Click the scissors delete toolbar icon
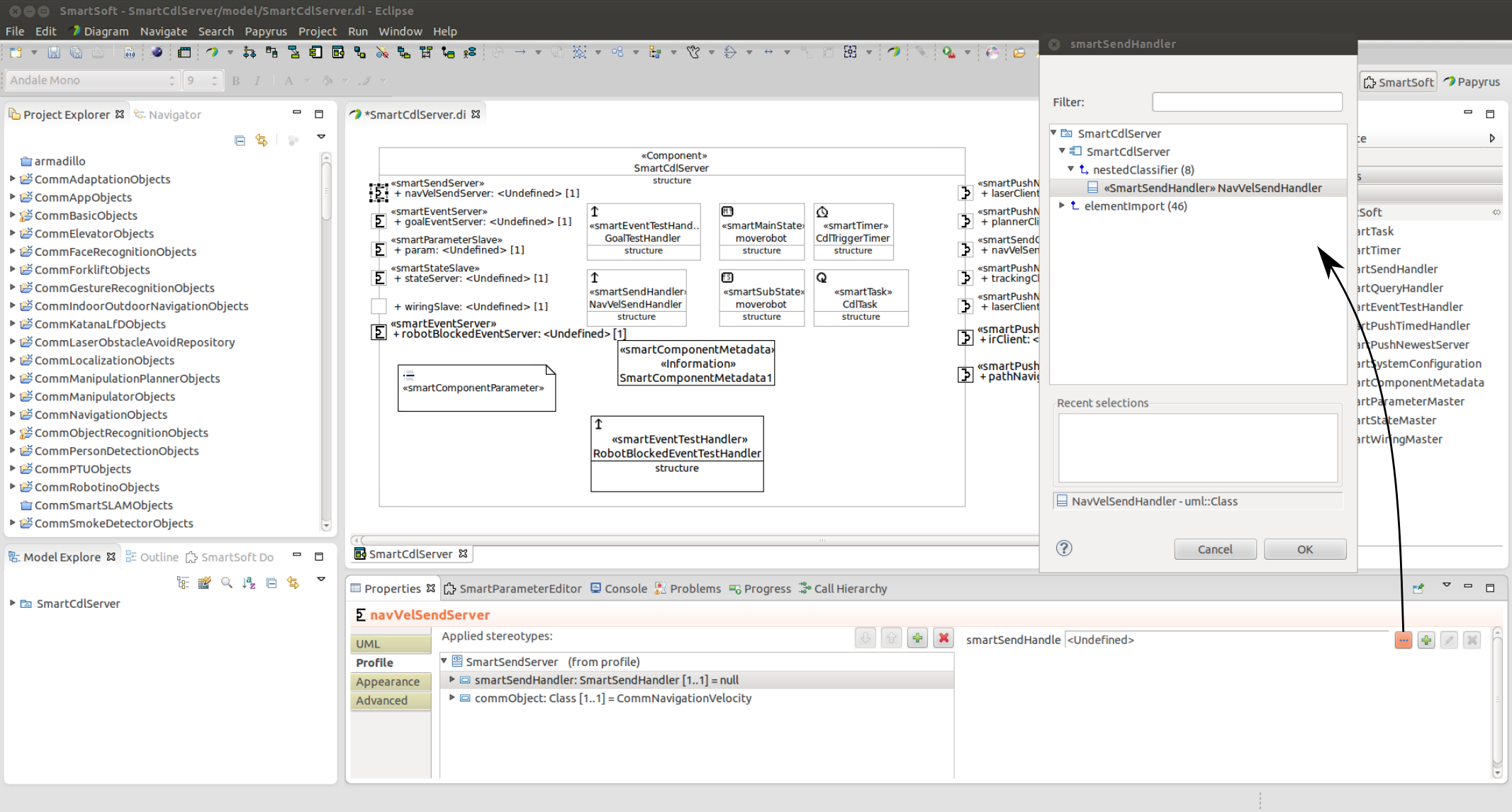The image size is (1512, 812). (x=382, y=52)
